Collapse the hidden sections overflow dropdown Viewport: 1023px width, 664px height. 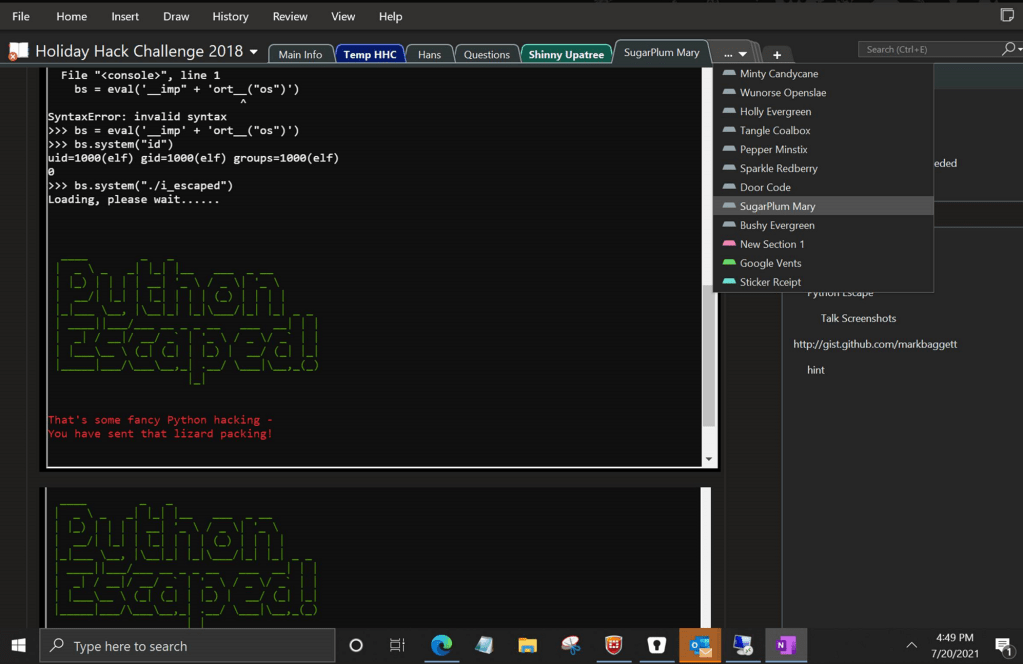(x=735, y=54)
